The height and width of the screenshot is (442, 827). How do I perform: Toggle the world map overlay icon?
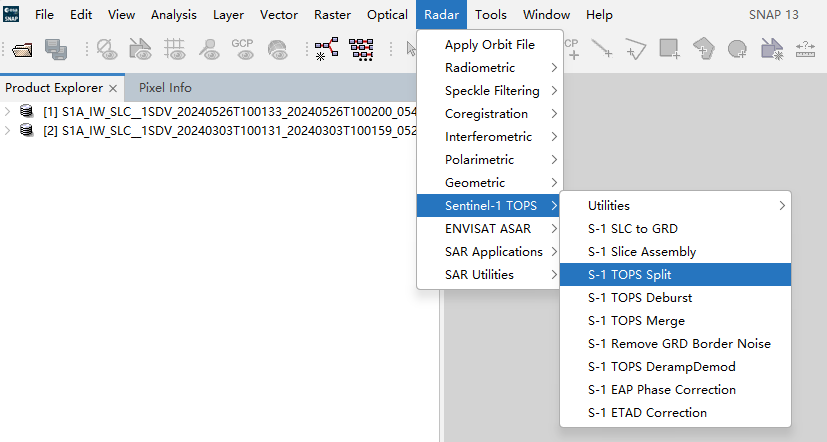[x=277, y=50]
